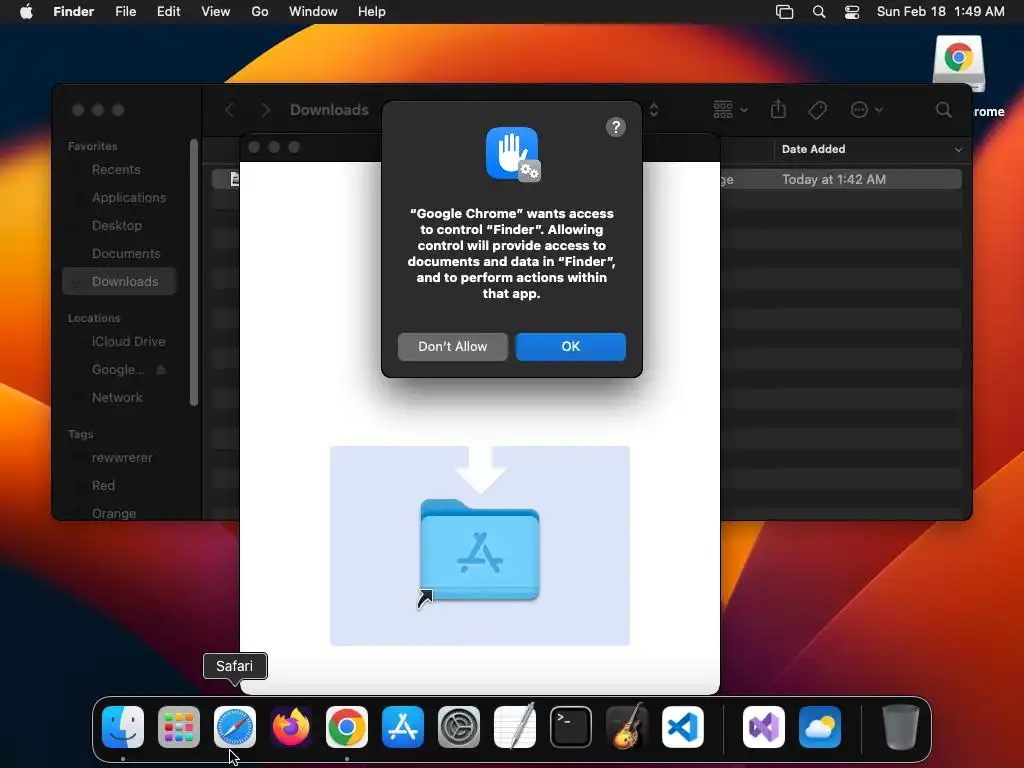
Task: Click Stage Manager icon in menu bar
Action: (x=784, y=12)
